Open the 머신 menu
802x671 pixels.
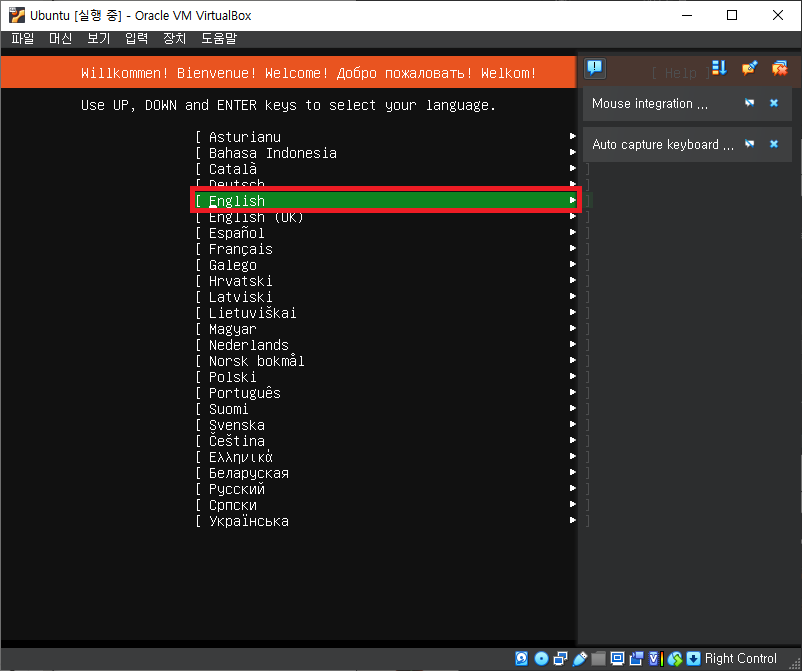(60, 38)
